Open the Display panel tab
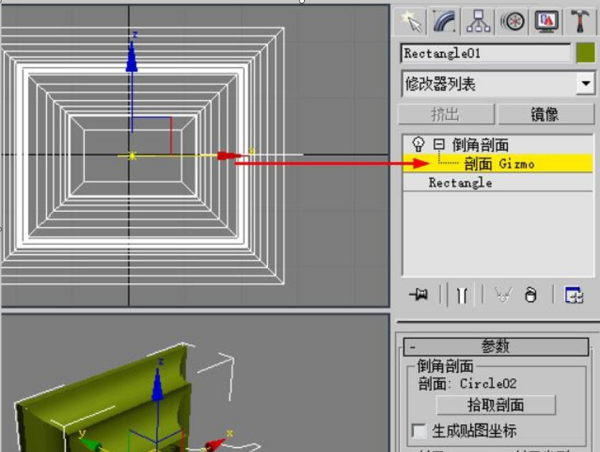This screenshot has width=600, height=452. click(x=546, y=21)
